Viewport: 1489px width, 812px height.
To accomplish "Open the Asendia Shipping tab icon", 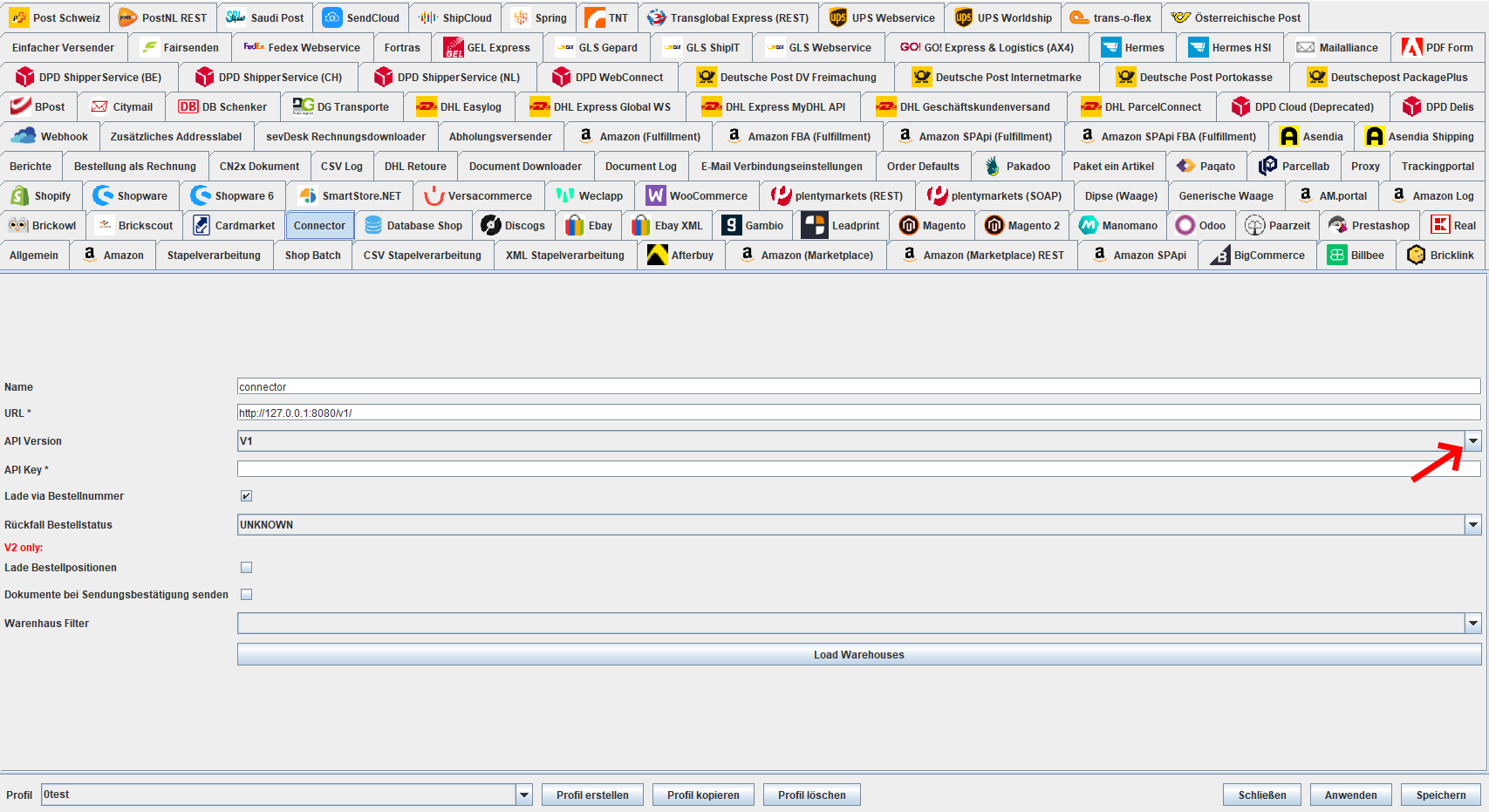I will pos(1375,136).
